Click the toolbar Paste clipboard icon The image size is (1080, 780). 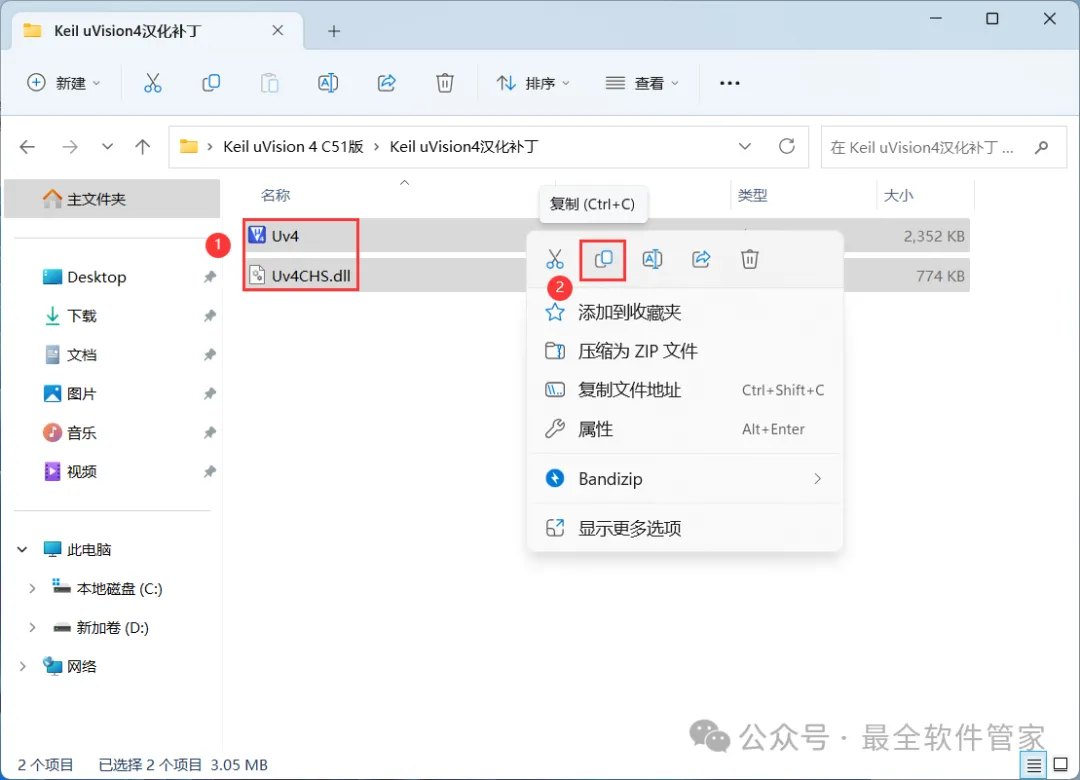(269, 83)
